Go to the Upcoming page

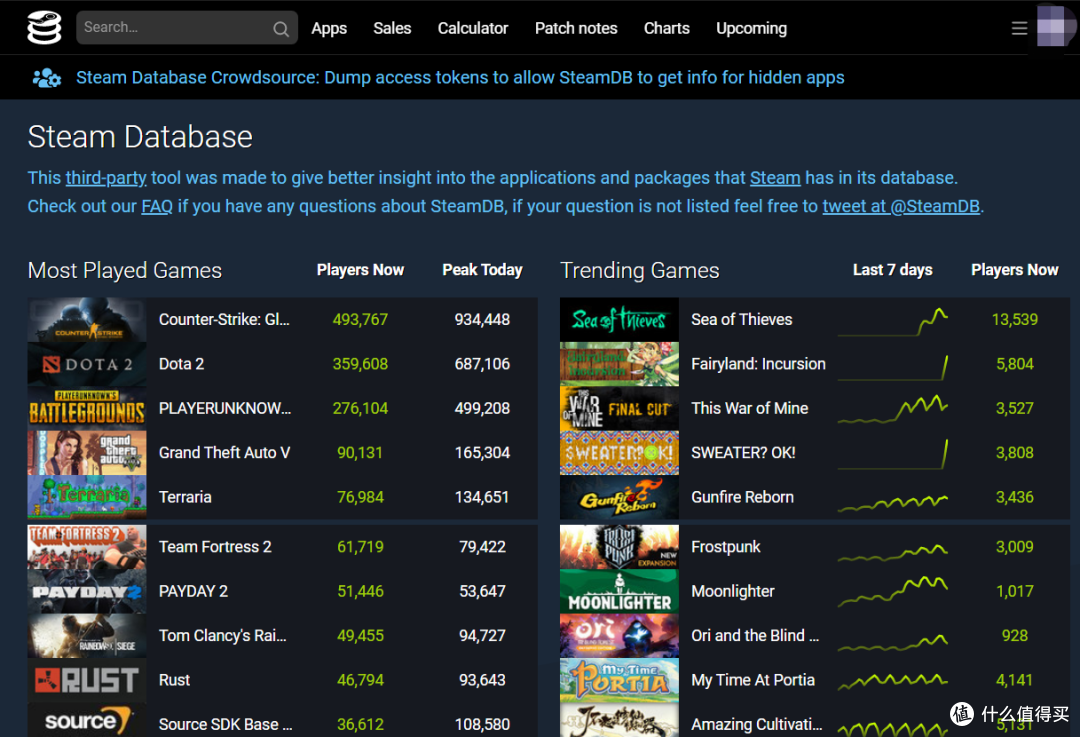[x=751, y=28]
